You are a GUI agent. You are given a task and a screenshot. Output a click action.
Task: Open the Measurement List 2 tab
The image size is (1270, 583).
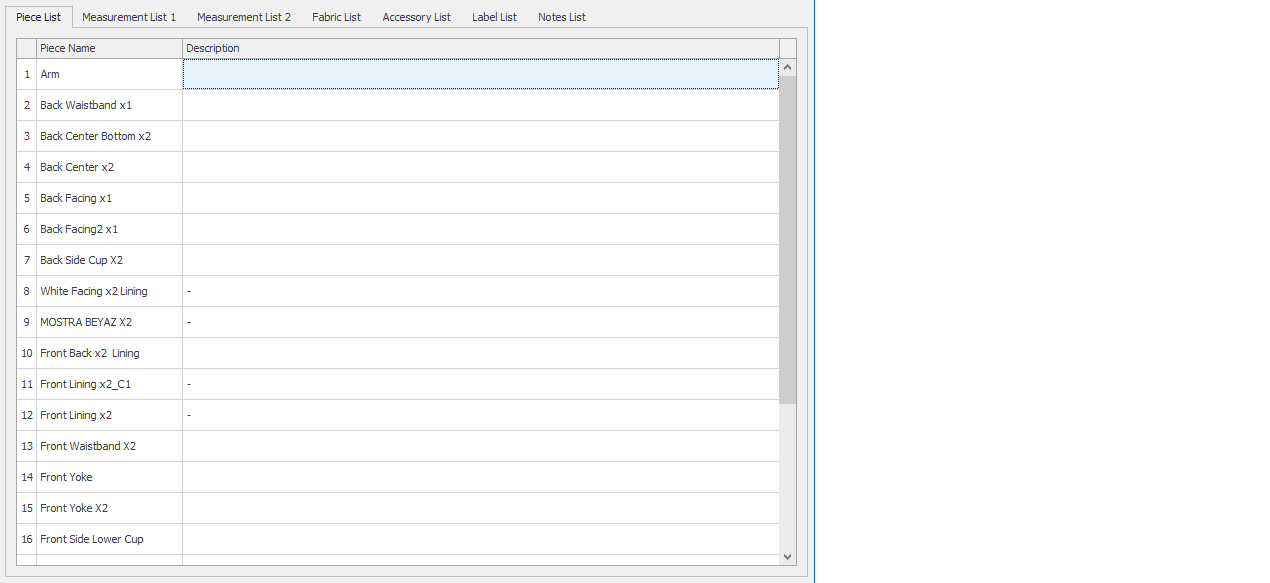244,17
